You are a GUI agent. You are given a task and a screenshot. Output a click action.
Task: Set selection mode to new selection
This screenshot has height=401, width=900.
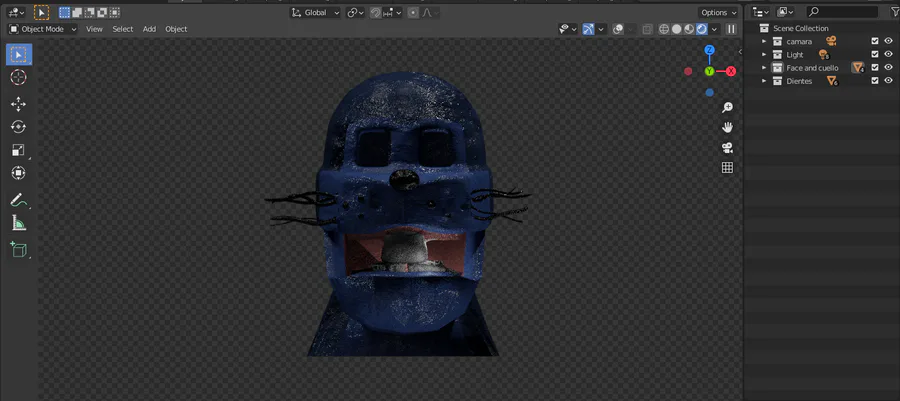click(x=64, y=12)
